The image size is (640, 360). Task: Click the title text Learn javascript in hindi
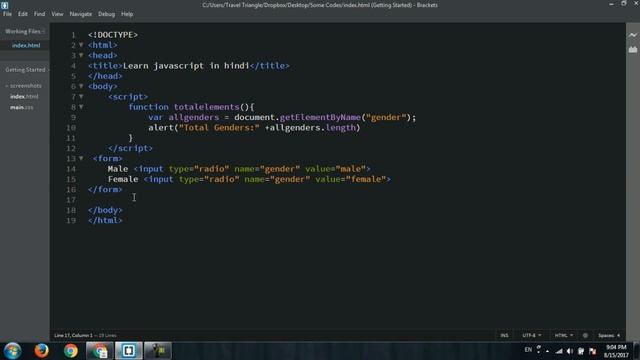tap(186, 66)
